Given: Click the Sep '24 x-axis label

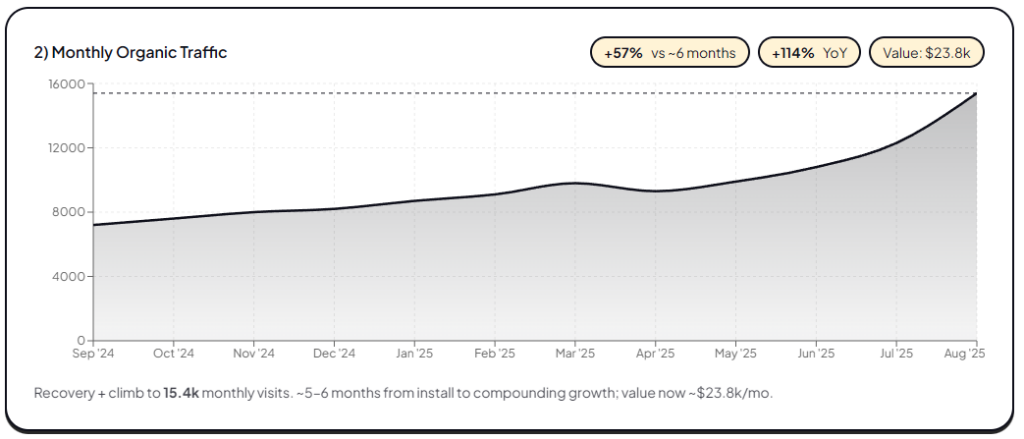Looking at the screenshot, I should point(93,353).
